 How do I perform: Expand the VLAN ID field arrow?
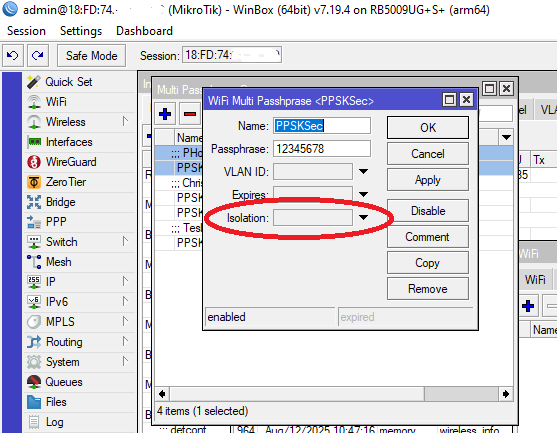[x=363, y=172]
